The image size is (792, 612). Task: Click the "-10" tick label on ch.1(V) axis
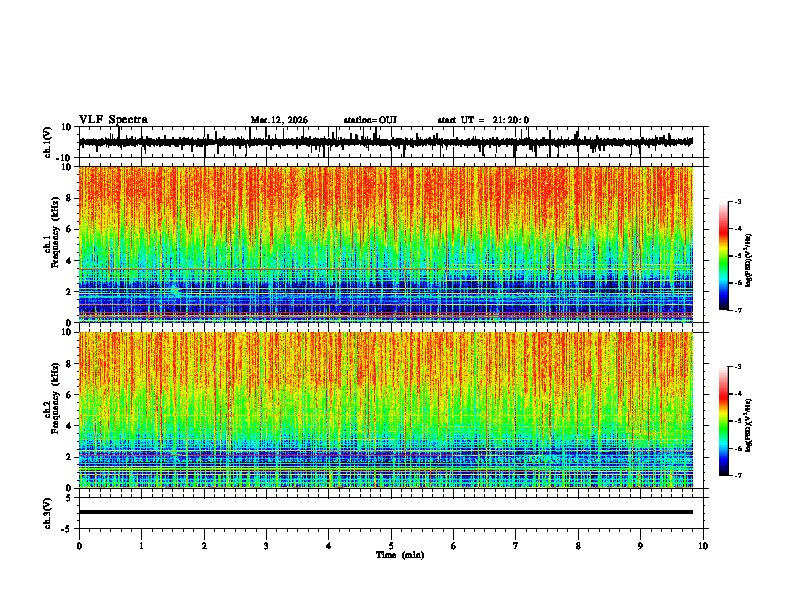(x=65, y=158)
